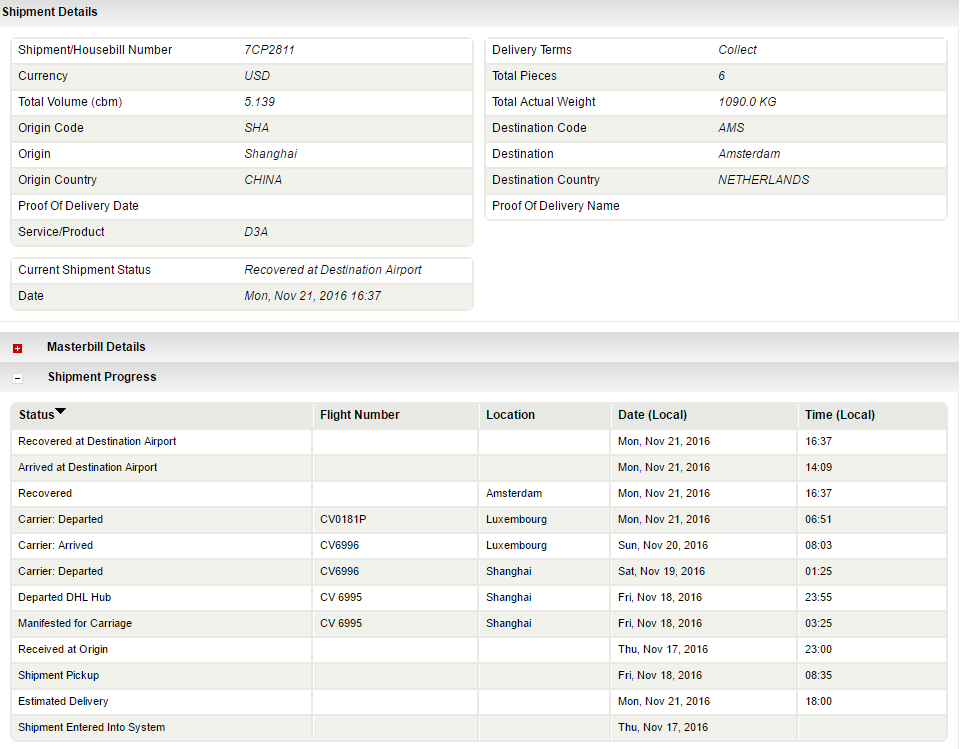Click the Destination Country NETHERLANDS value
Screen dimensions: 962x749
[763, 180]
